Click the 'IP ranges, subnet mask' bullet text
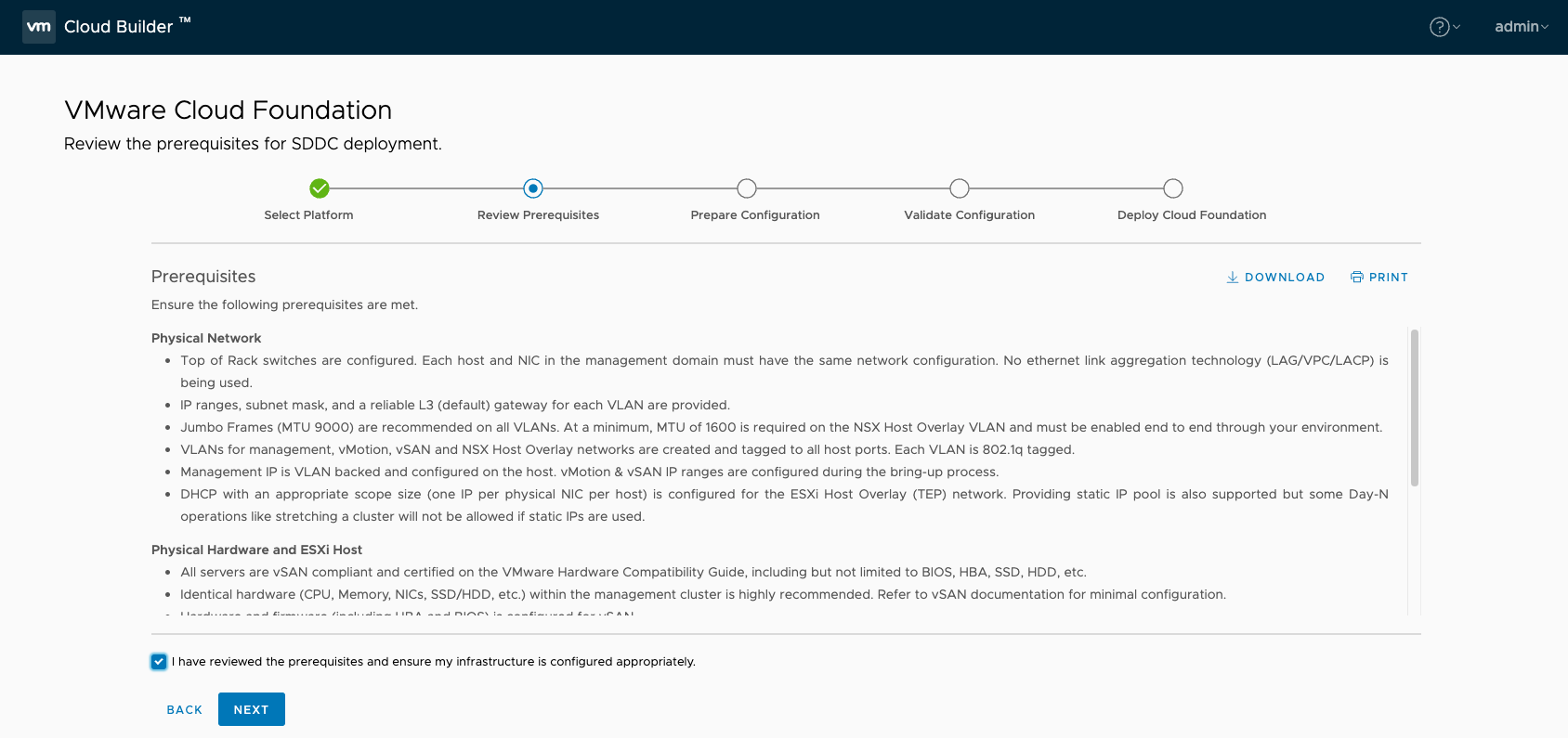 coord(455,406)
